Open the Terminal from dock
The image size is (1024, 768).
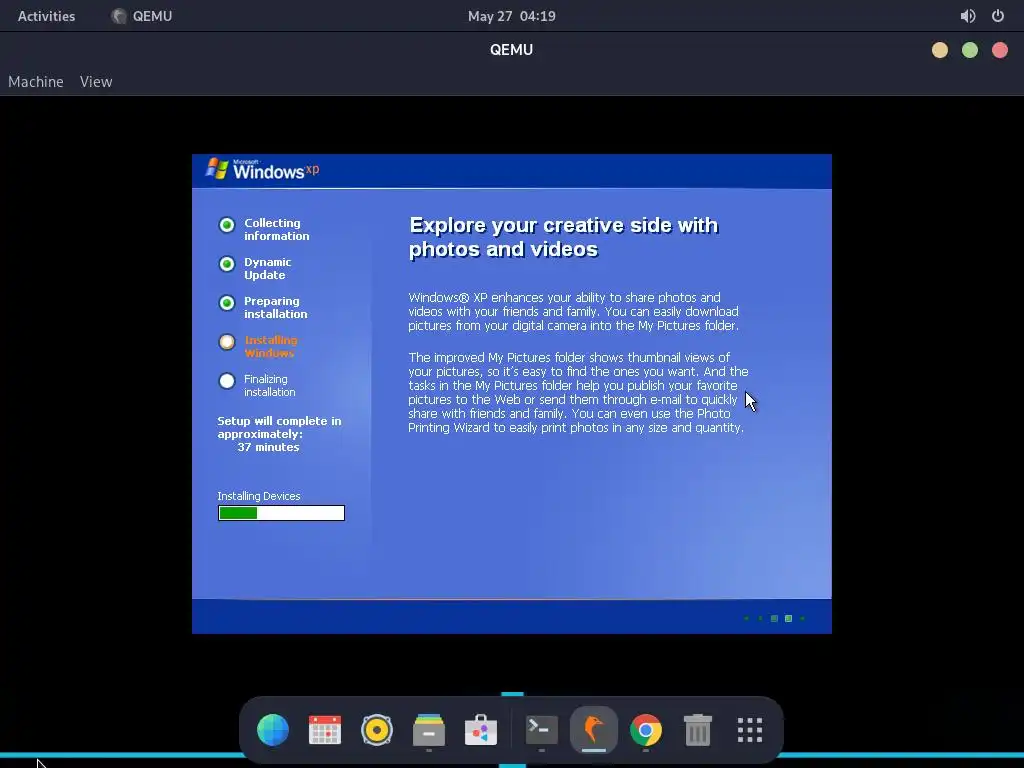542,729
